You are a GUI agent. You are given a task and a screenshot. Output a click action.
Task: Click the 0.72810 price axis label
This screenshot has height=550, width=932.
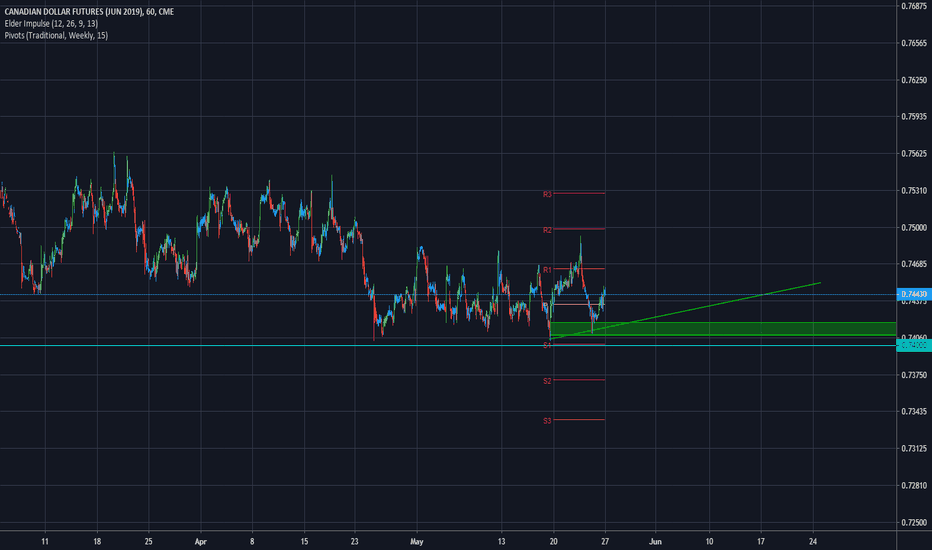click(x=914, y=486)
